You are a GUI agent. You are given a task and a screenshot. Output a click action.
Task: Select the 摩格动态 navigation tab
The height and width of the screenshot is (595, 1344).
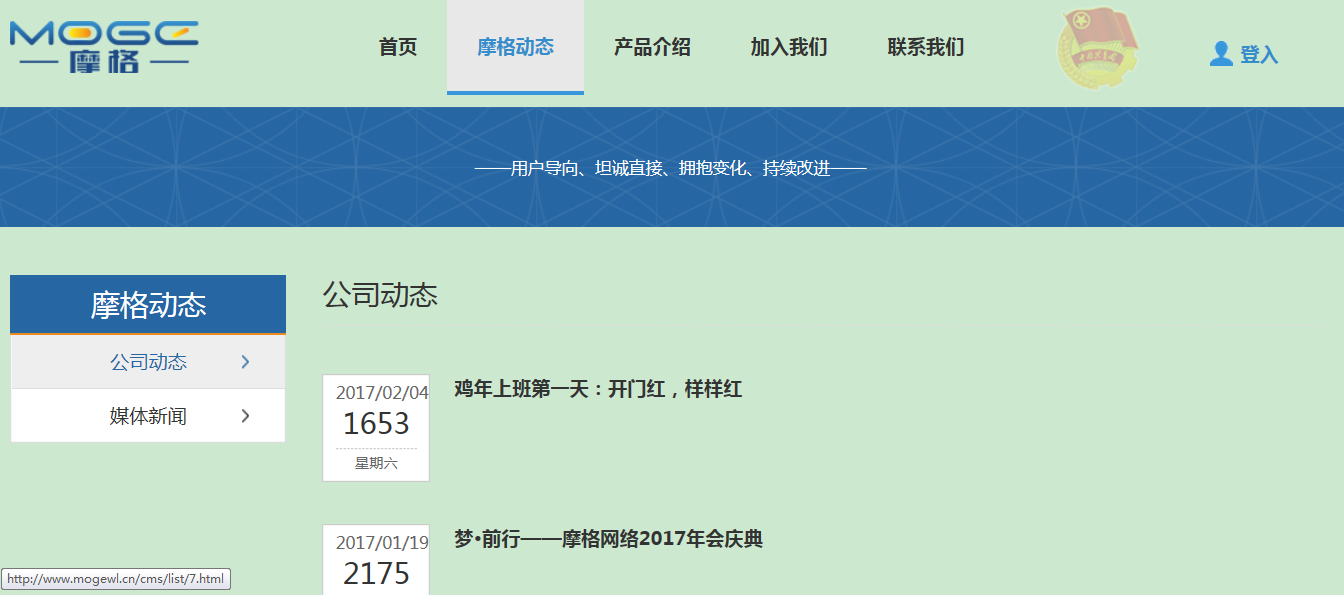[515, 47]
